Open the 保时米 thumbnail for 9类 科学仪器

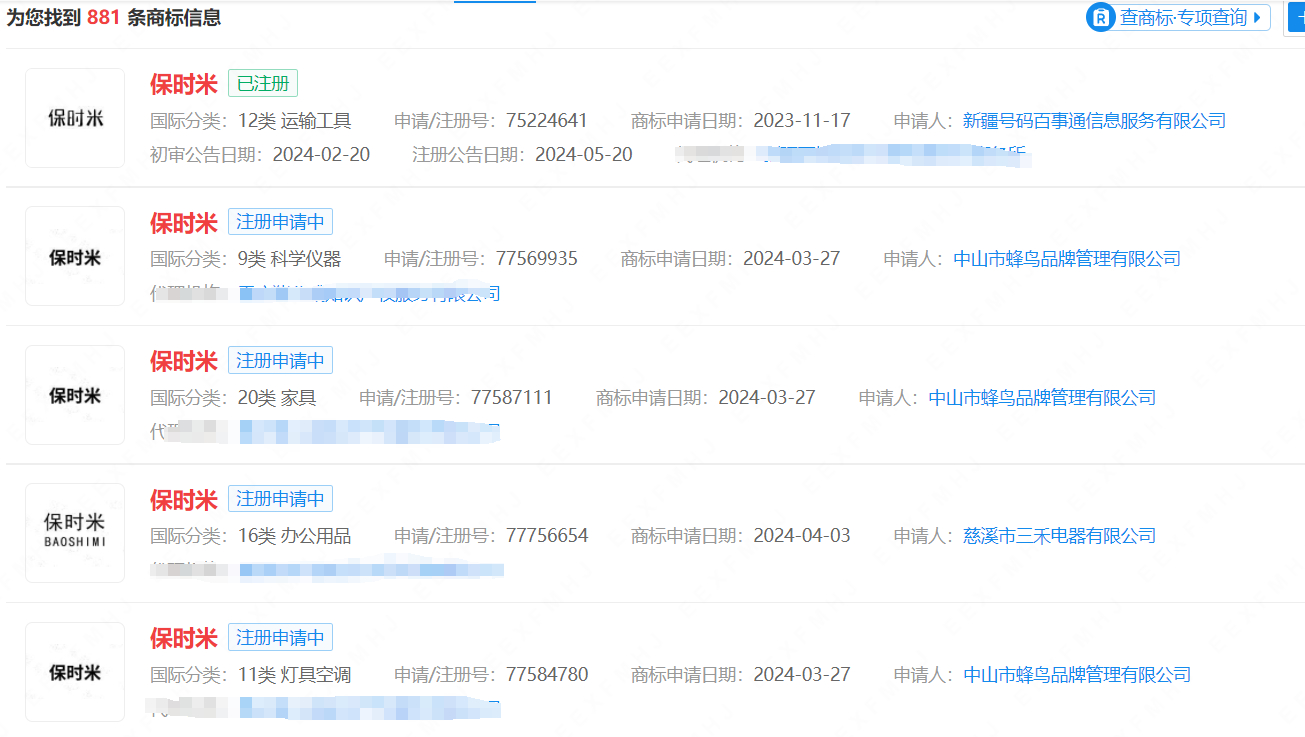coord(75,257)
